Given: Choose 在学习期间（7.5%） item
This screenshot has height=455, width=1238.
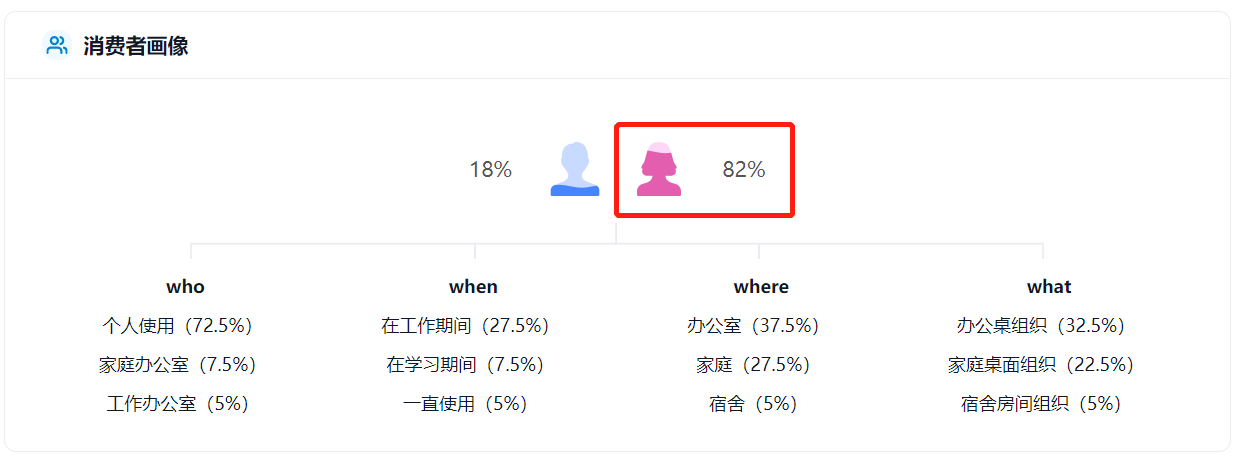Looking at the screenshot, I should click(465, 365).
